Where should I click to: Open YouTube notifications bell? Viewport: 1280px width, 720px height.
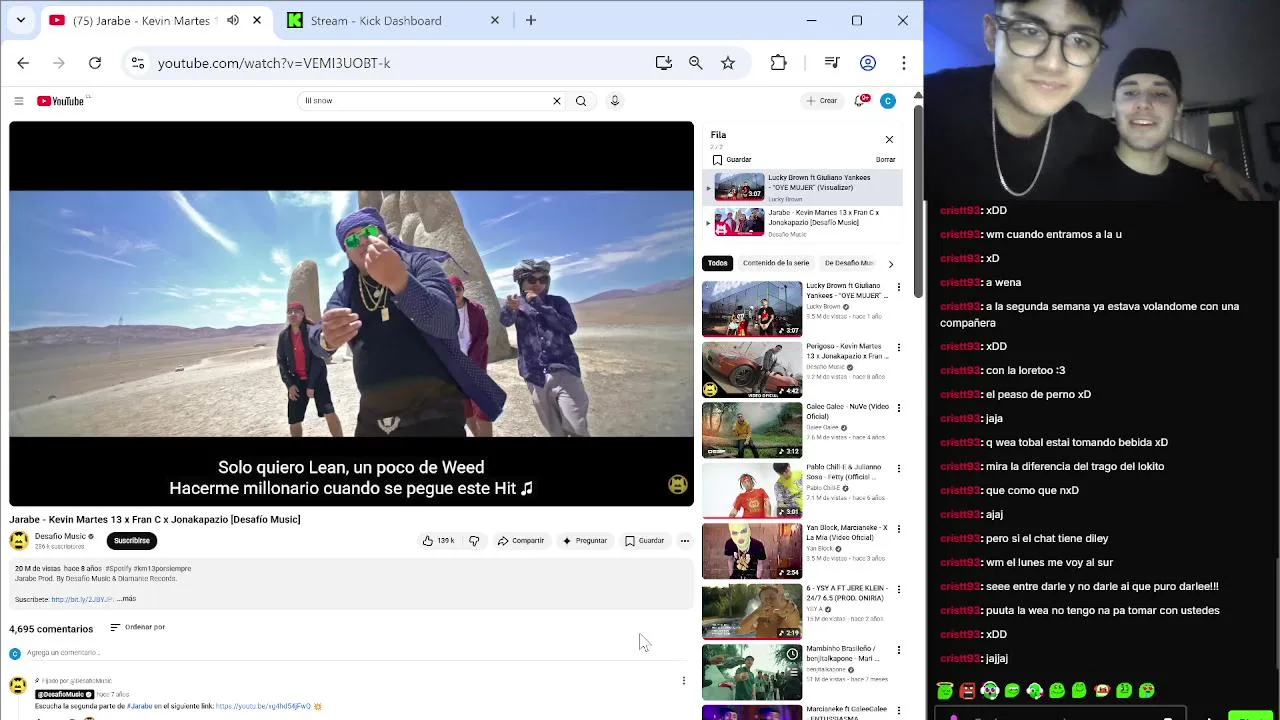point(861,101)
